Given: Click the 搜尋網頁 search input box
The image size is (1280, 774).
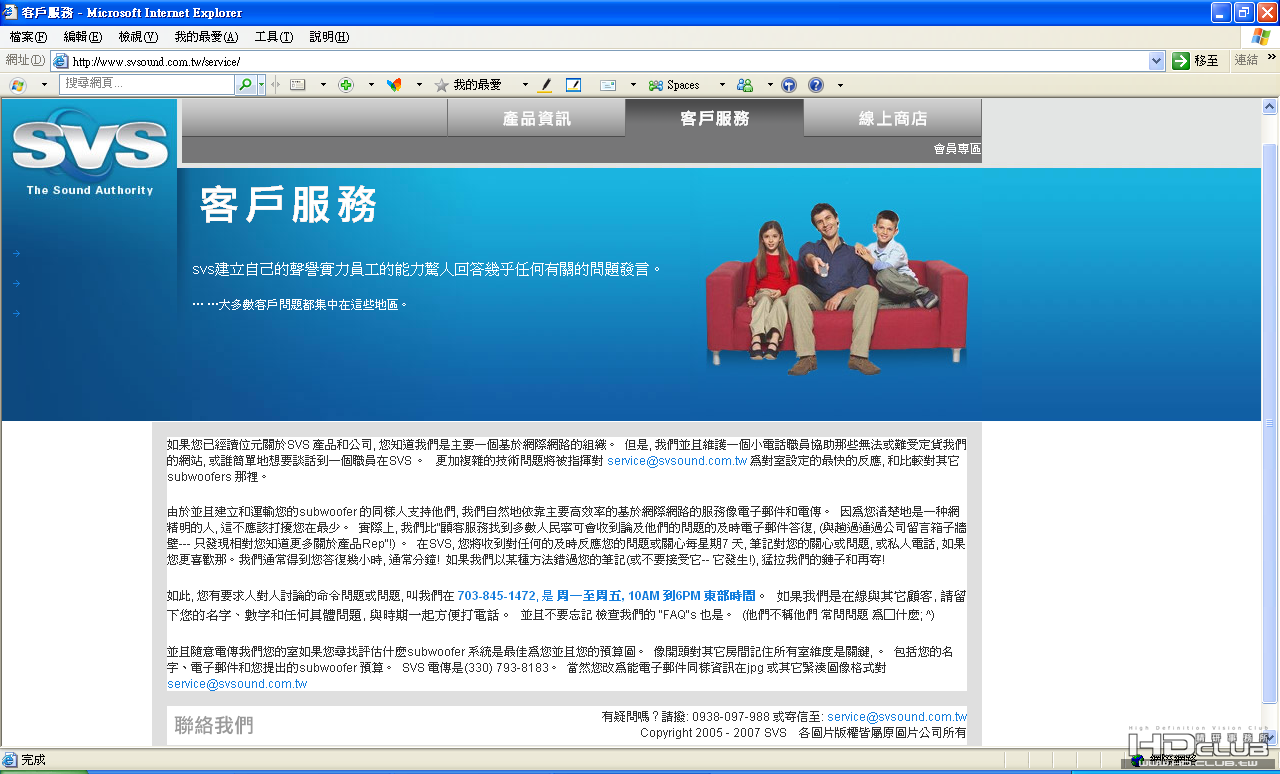Looking at the screenshot, I should pyautogui.click(x=148, y=85).
